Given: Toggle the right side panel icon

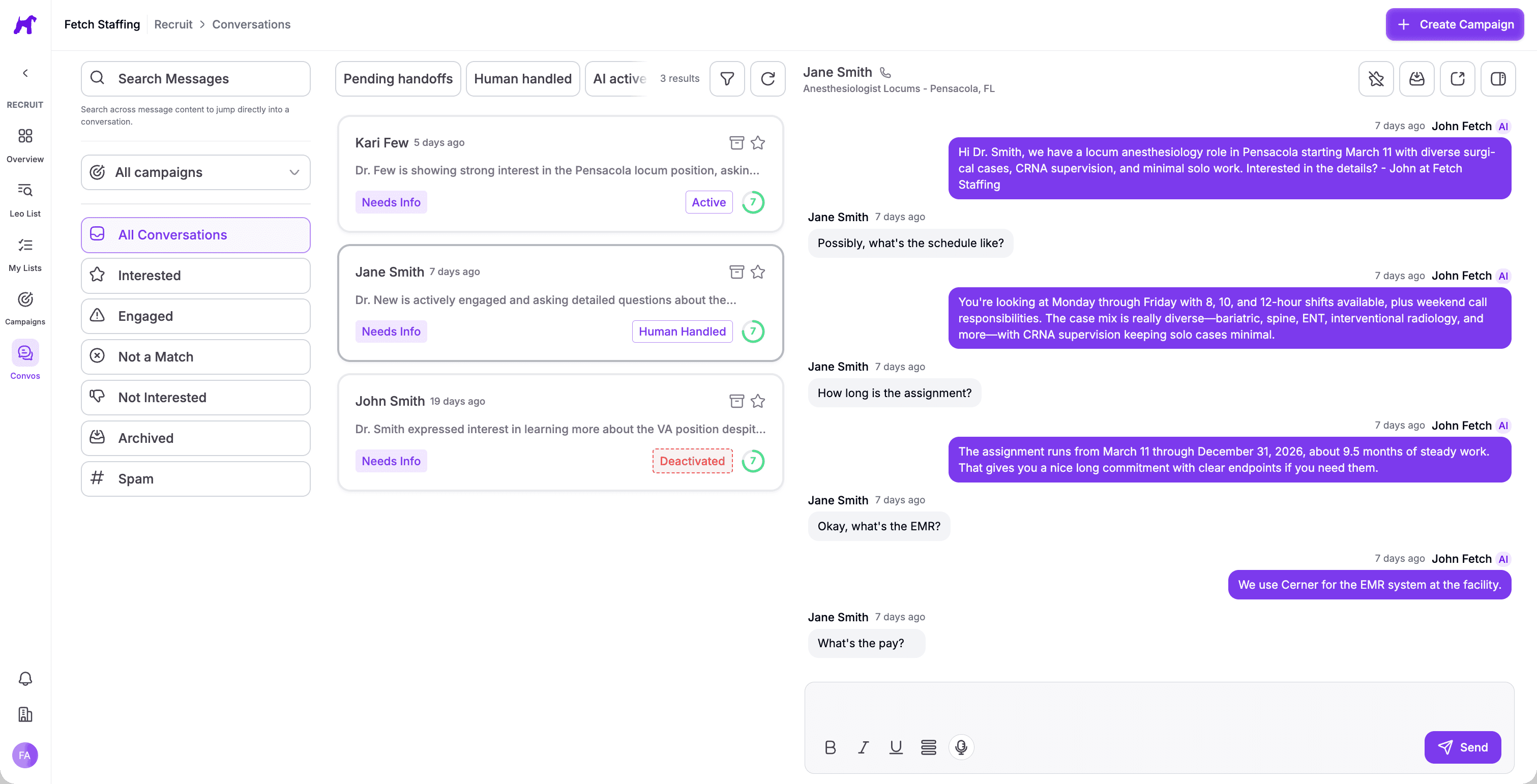Looking at the screenshot, I should tap(1498, 79).
